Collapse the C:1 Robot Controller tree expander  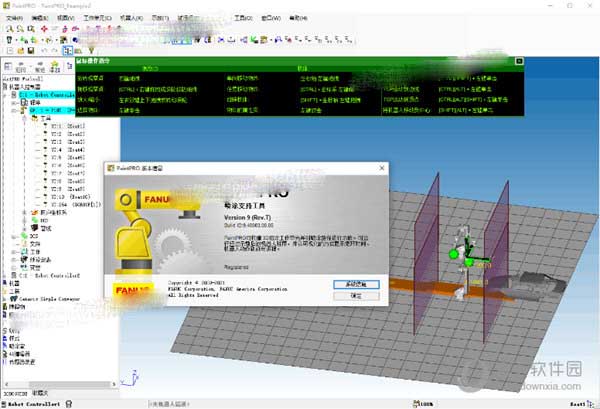pos(6,95)
